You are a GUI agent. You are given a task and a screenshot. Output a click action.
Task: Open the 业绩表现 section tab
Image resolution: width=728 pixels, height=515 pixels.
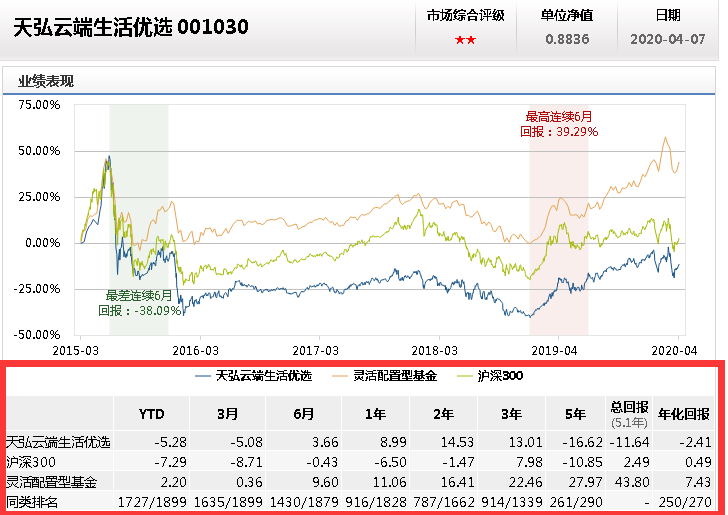46,81
